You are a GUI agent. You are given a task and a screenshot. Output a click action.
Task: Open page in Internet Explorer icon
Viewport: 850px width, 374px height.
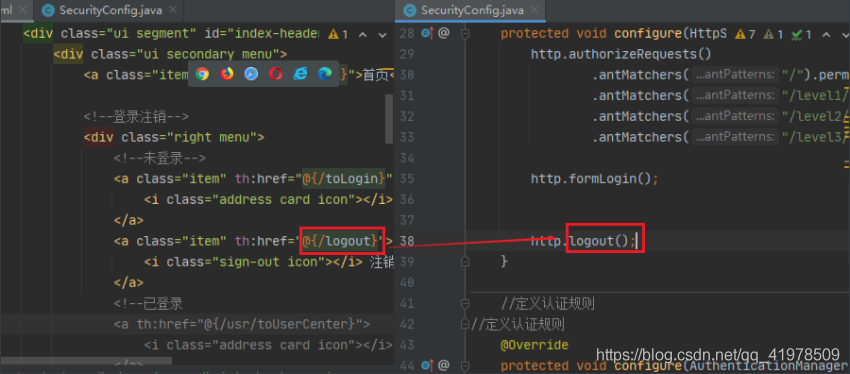click(300, 74)
